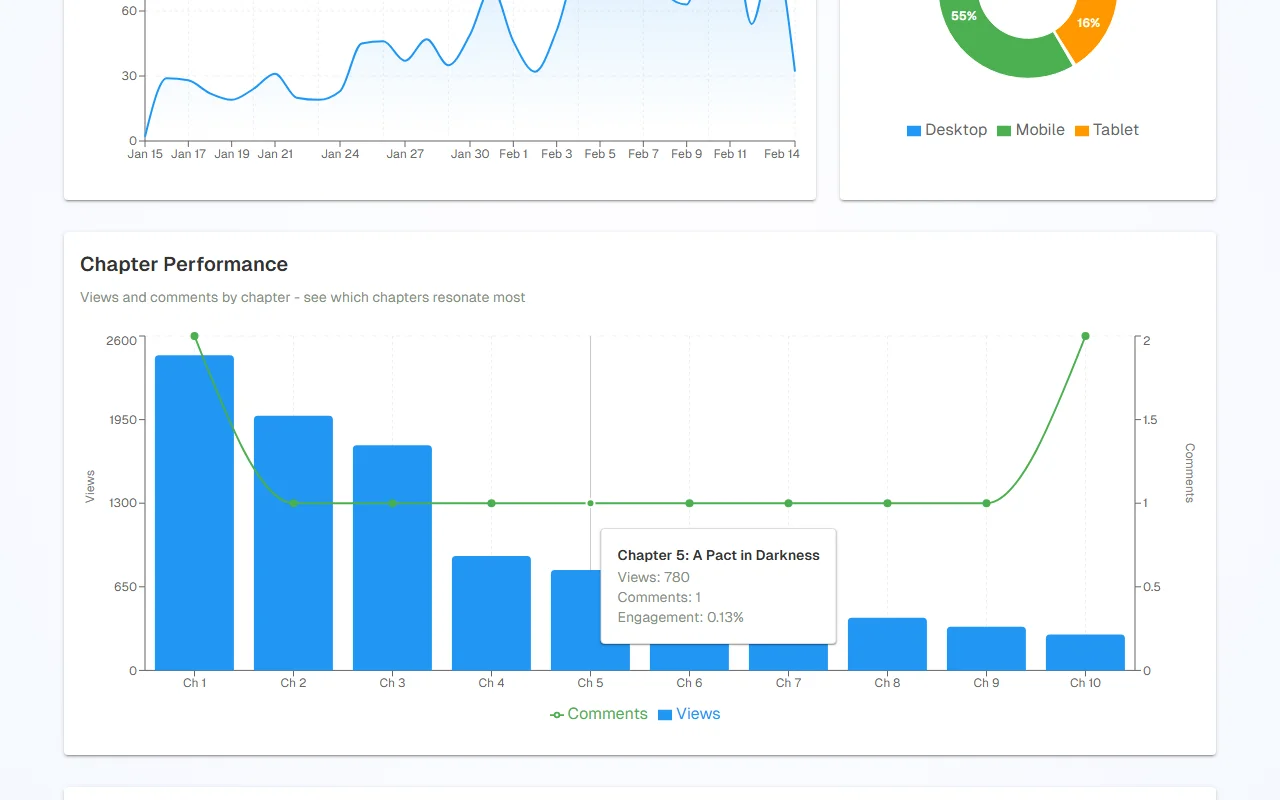Screen dimensions: 1280x800
Task: Toggle the Mobile entry in the device legend
Action: [1030, 130]
